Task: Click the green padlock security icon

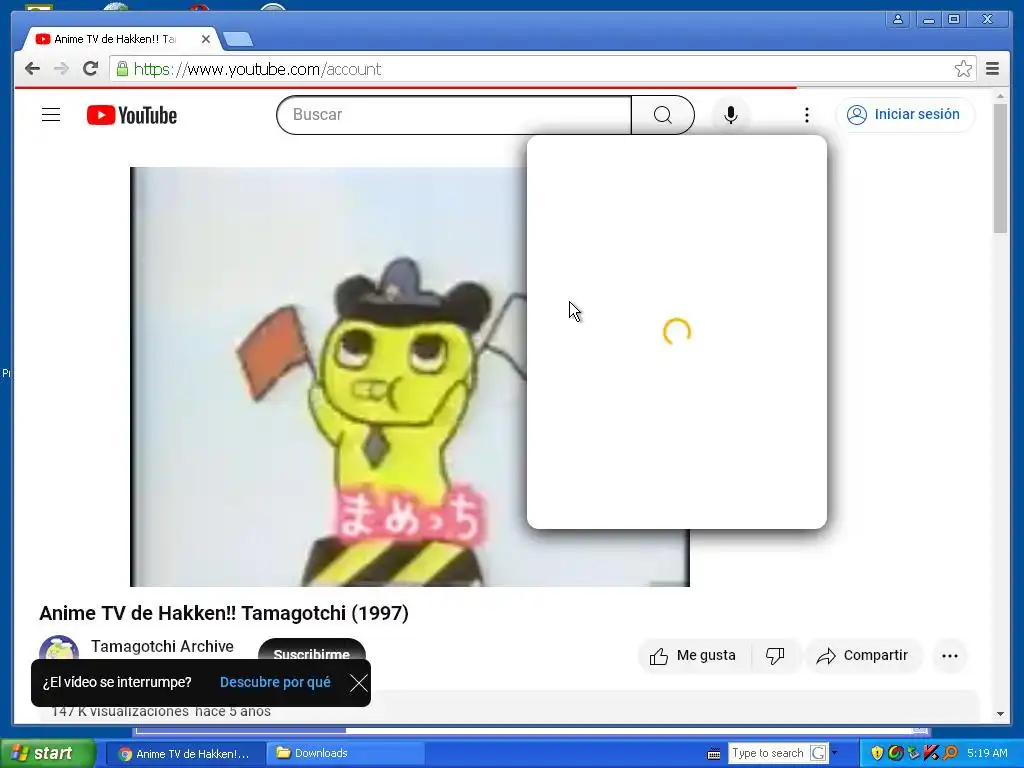Action: coord(122,69)
